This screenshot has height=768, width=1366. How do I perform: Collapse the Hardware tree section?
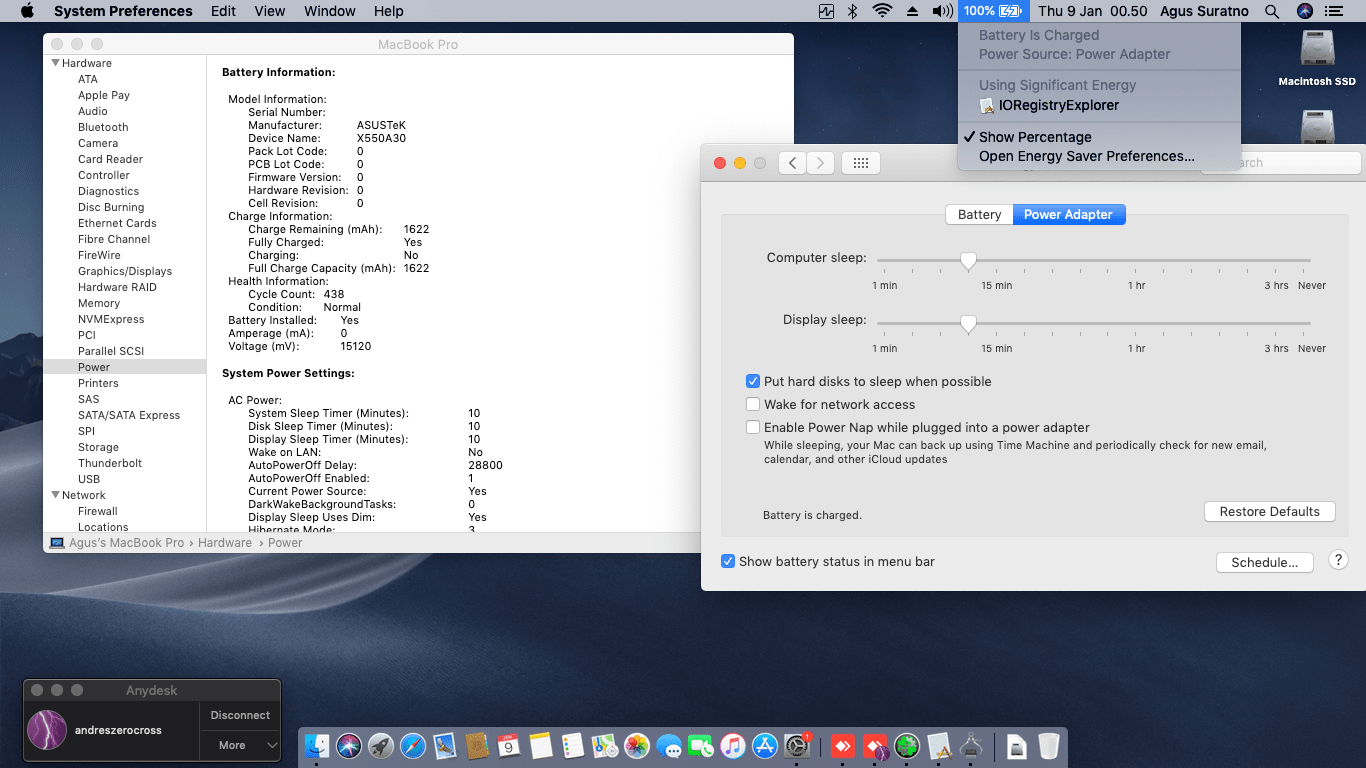(x=55, y=63)
